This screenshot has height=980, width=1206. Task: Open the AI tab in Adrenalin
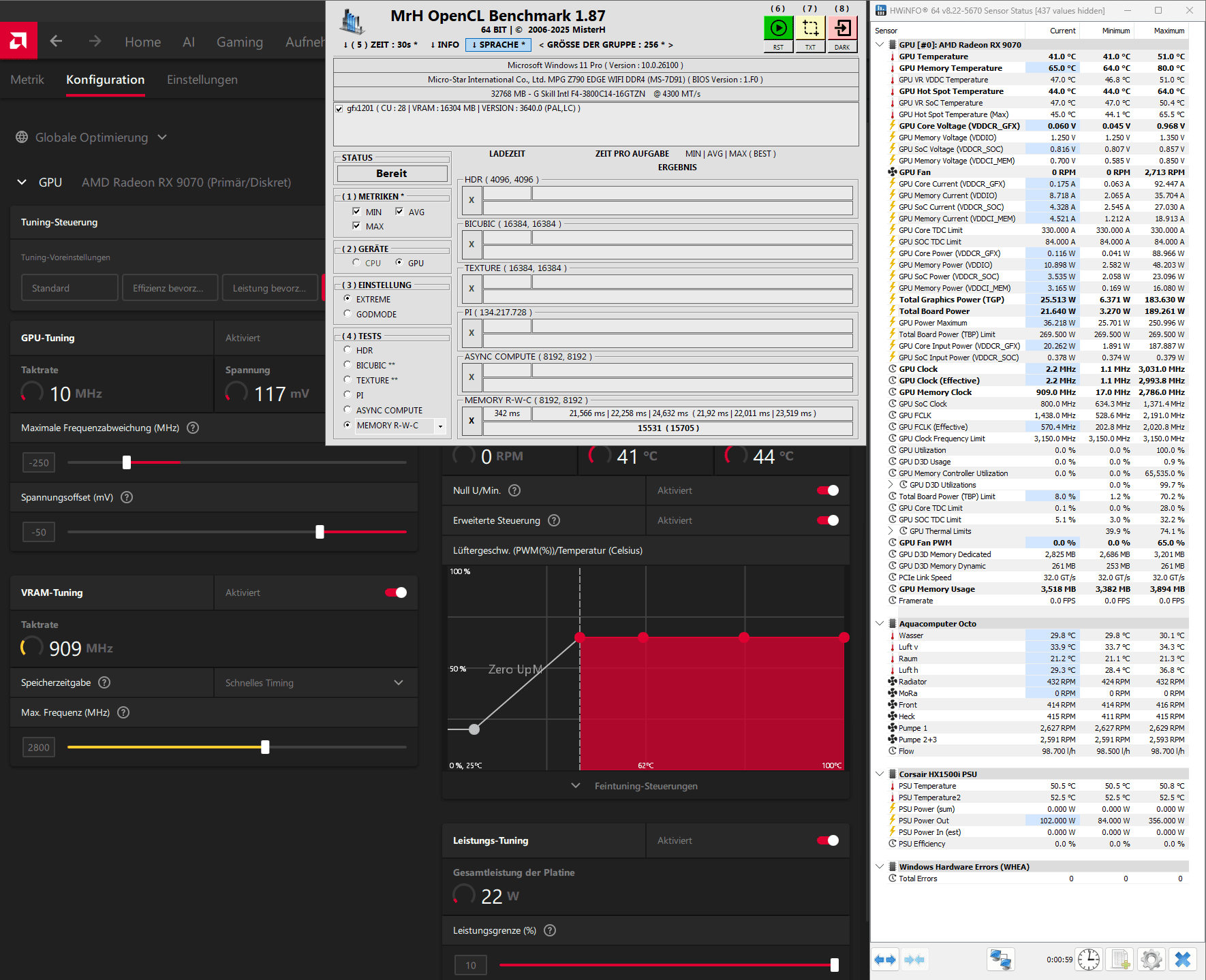point(189,42)
